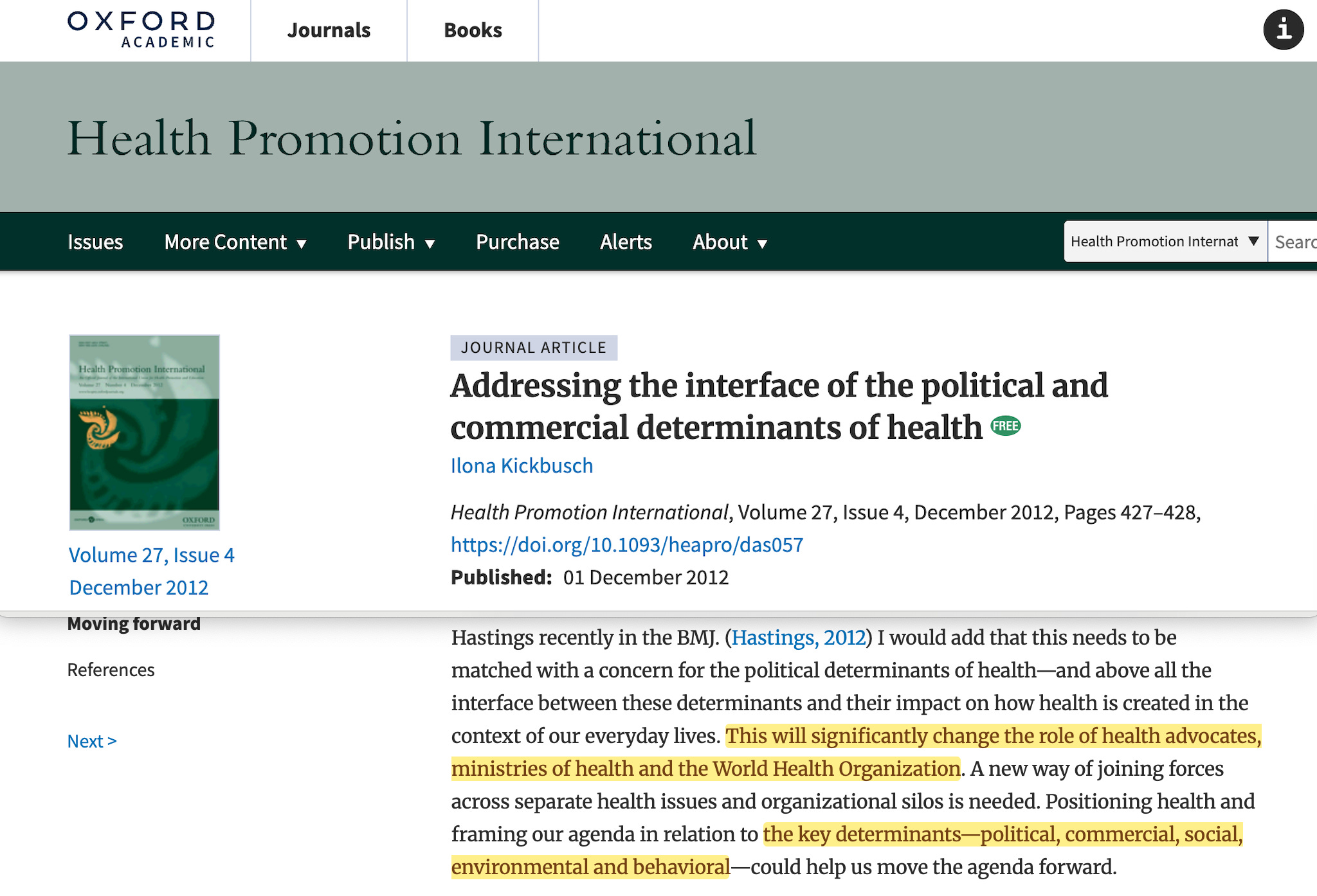1317x896 pixels.
Task: Click author name Ilona Kickbusch
Action: (x=522, y=465)
